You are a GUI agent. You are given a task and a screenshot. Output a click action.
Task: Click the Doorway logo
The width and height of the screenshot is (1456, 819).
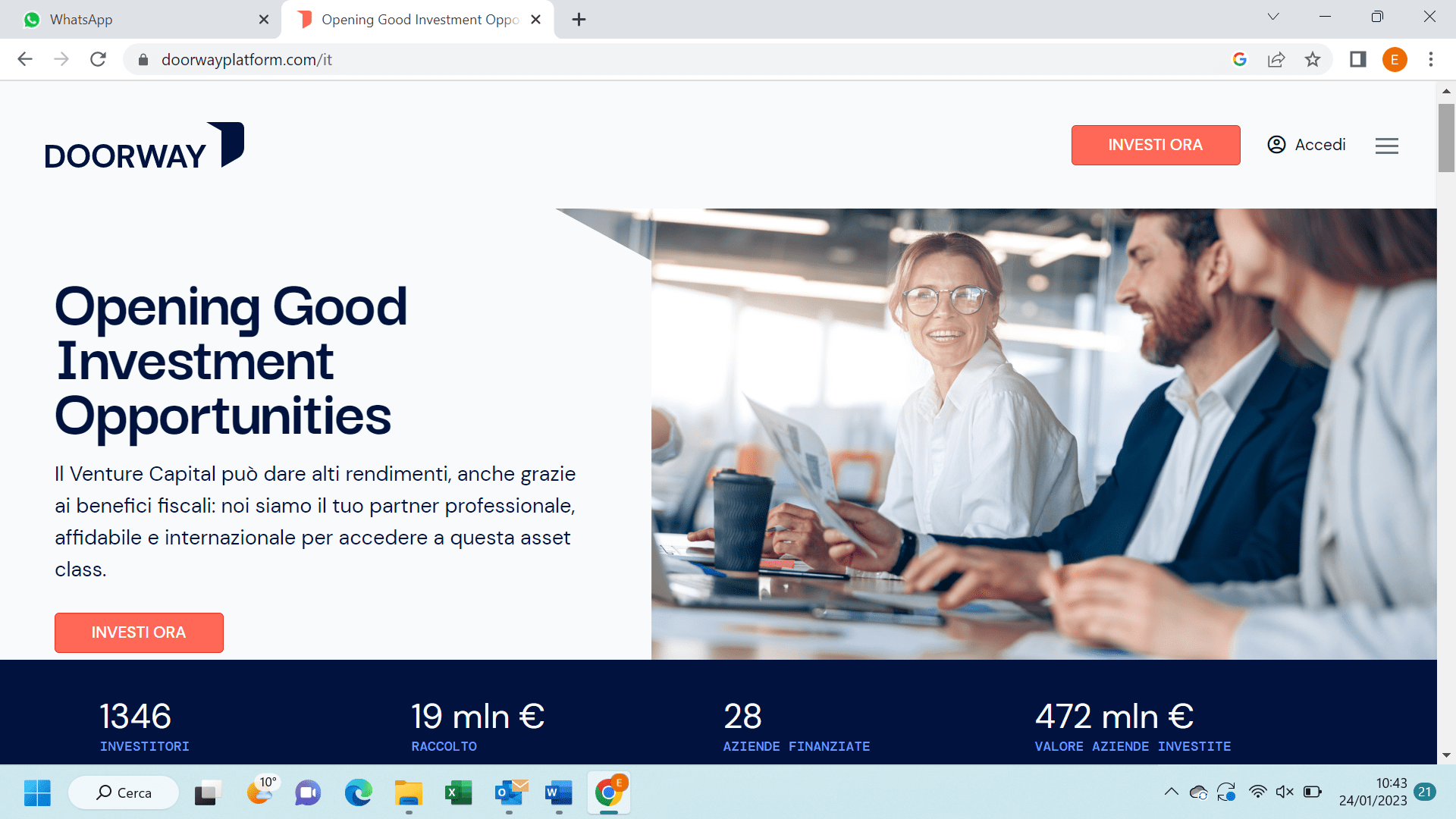(144, 146)
